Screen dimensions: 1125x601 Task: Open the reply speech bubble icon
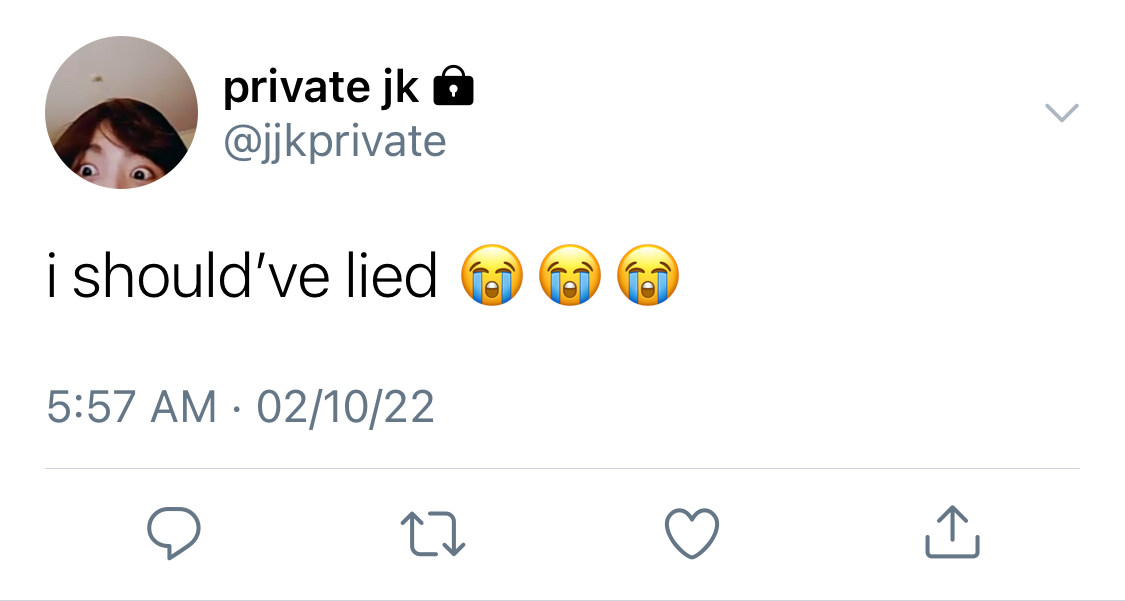tap(174, 532)
